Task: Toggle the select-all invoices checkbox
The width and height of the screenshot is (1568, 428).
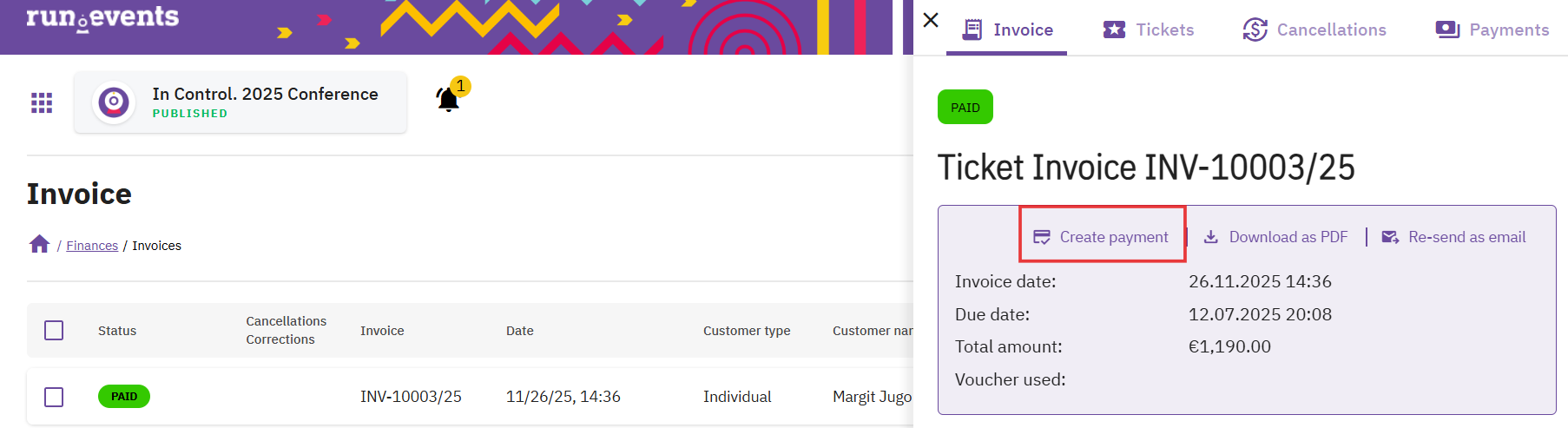Action: [54, 331]
